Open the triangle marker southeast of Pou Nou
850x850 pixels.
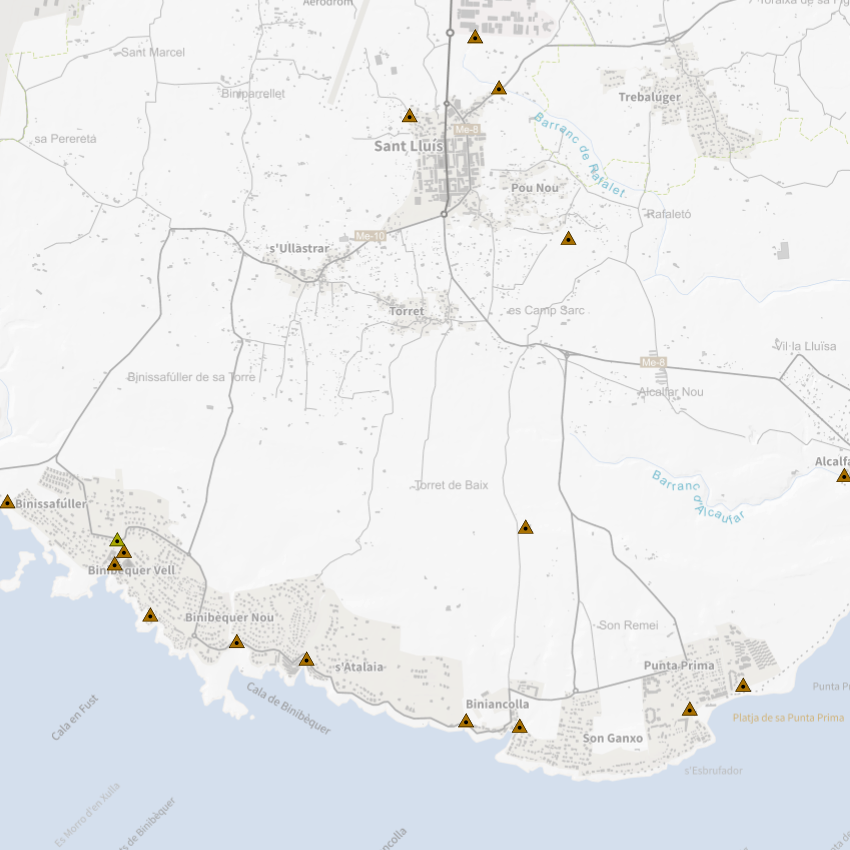pyautogui.click(x=568, y=239)
